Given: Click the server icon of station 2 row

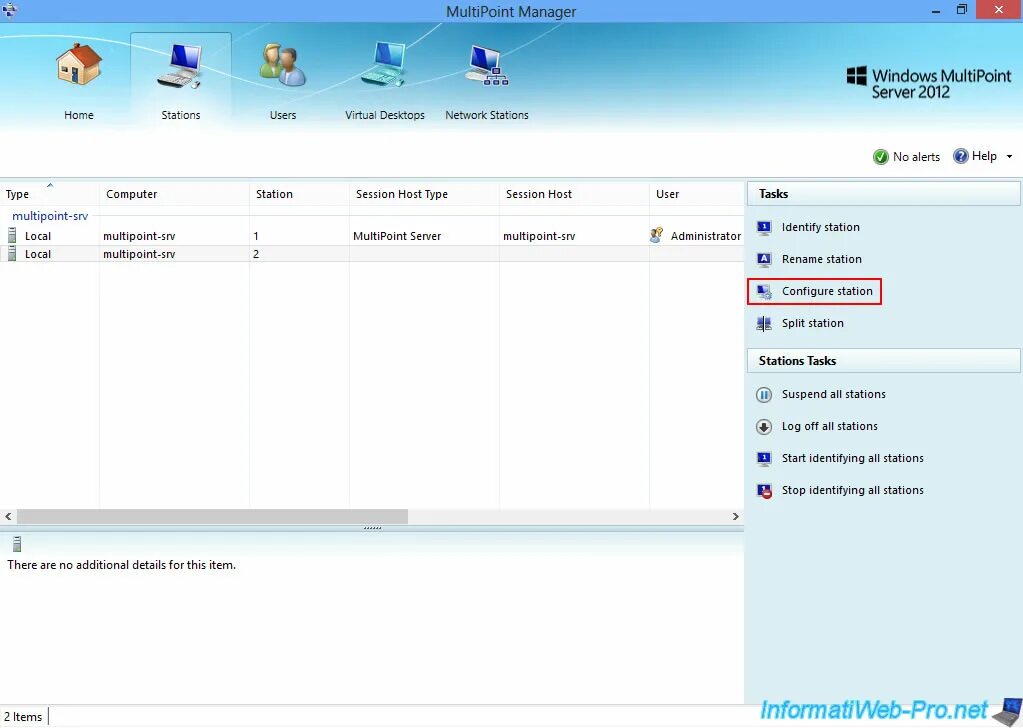Looking at the screenshot, I should pos(12,253).
